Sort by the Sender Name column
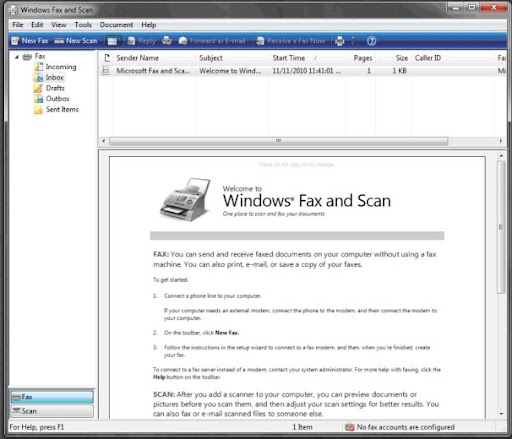The height and width of the screenshot is (439, 512). coord(154,58)
